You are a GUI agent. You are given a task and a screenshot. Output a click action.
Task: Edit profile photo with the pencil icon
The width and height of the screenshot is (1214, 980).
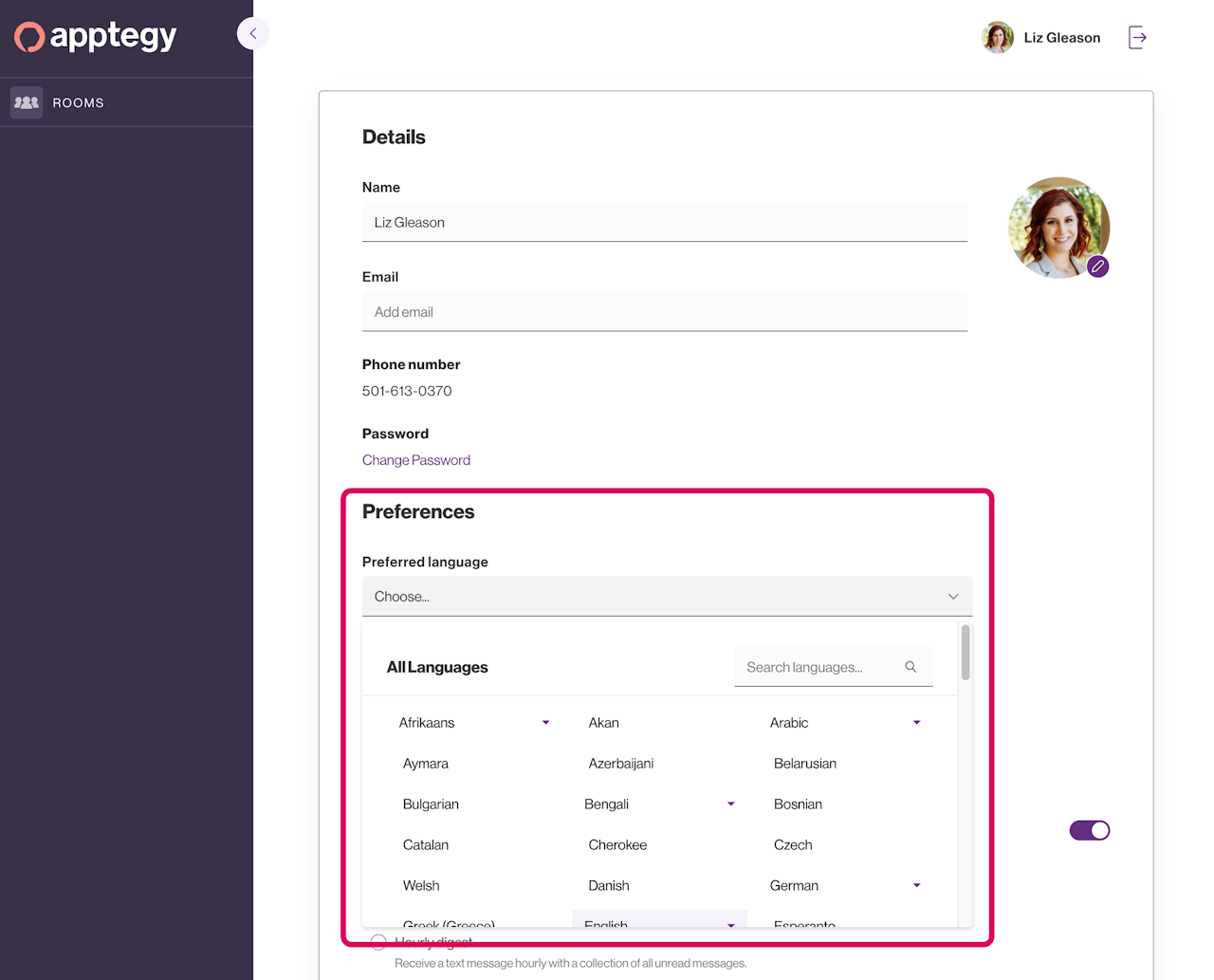(x=1098, y=267)
